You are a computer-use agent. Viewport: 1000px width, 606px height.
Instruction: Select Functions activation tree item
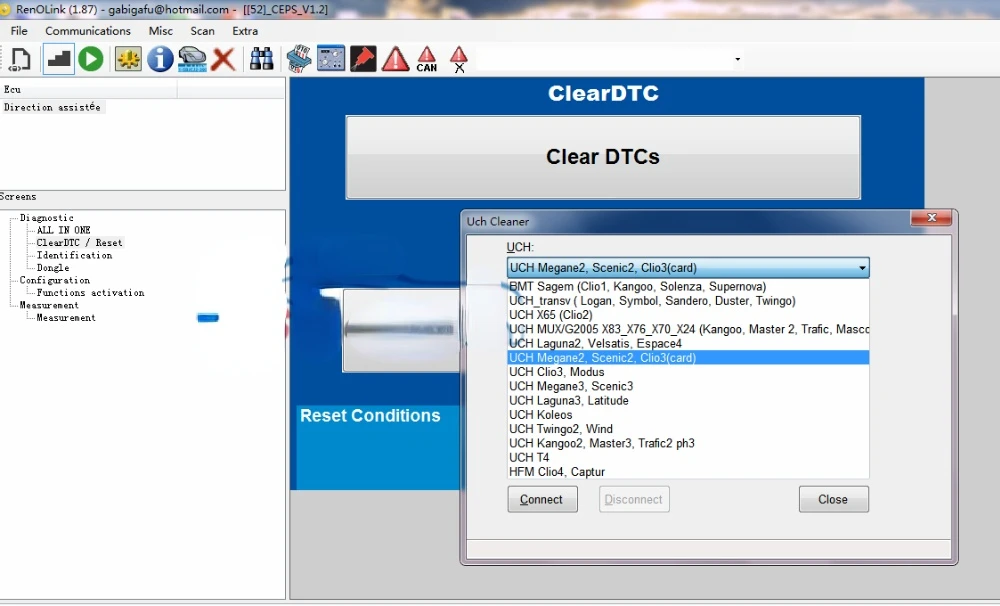[x=90, y=292]
